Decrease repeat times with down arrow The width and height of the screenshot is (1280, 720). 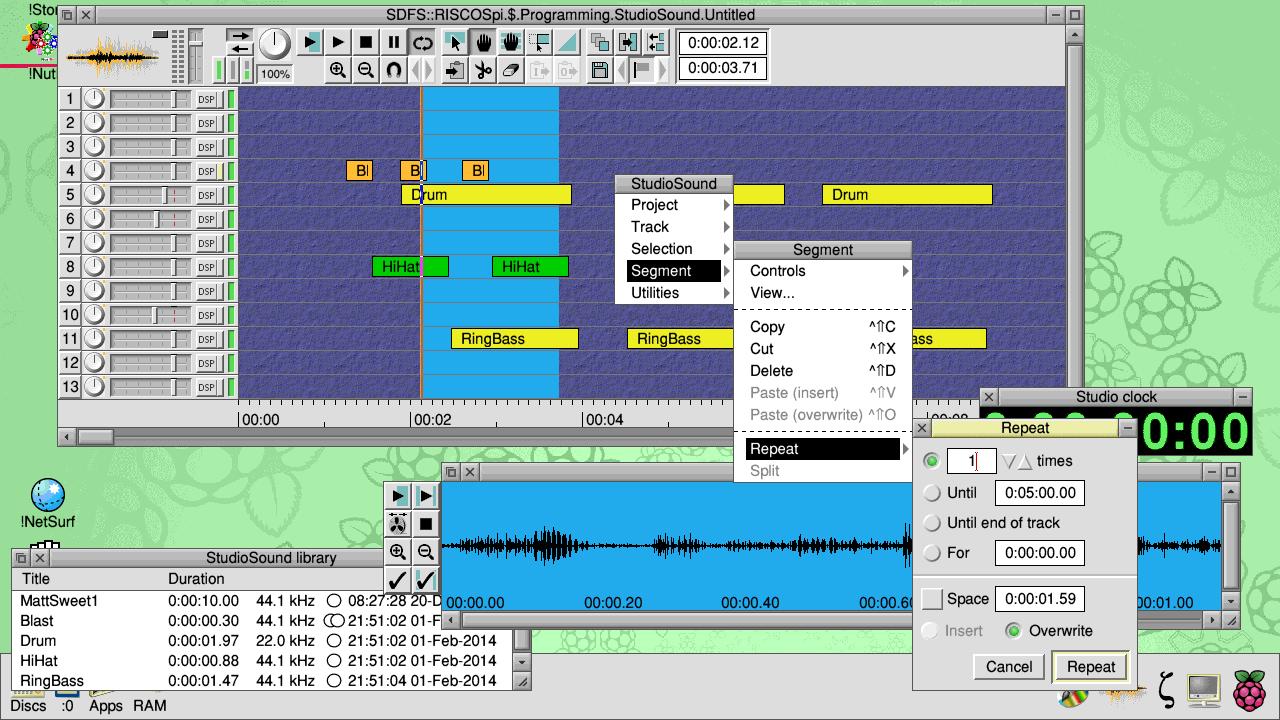[1009, 461]
